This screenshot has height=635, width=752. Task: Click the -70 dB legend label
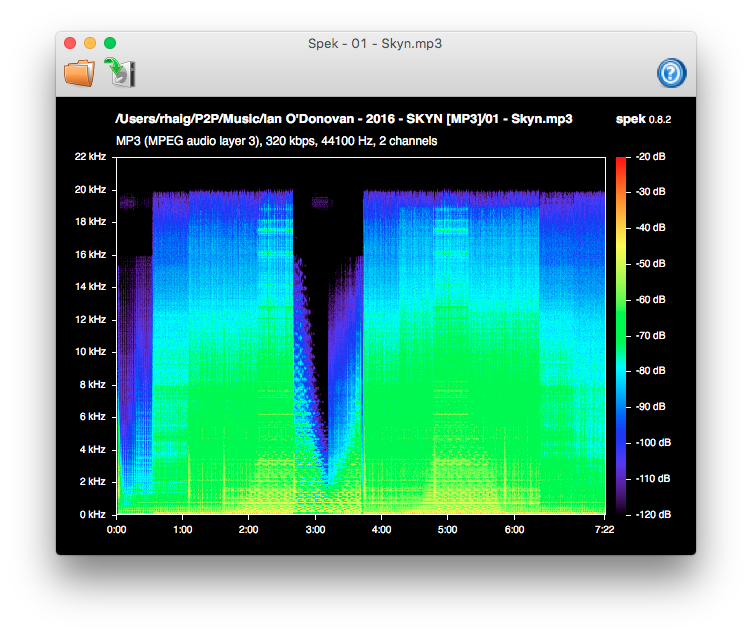(x=650, y=335)
